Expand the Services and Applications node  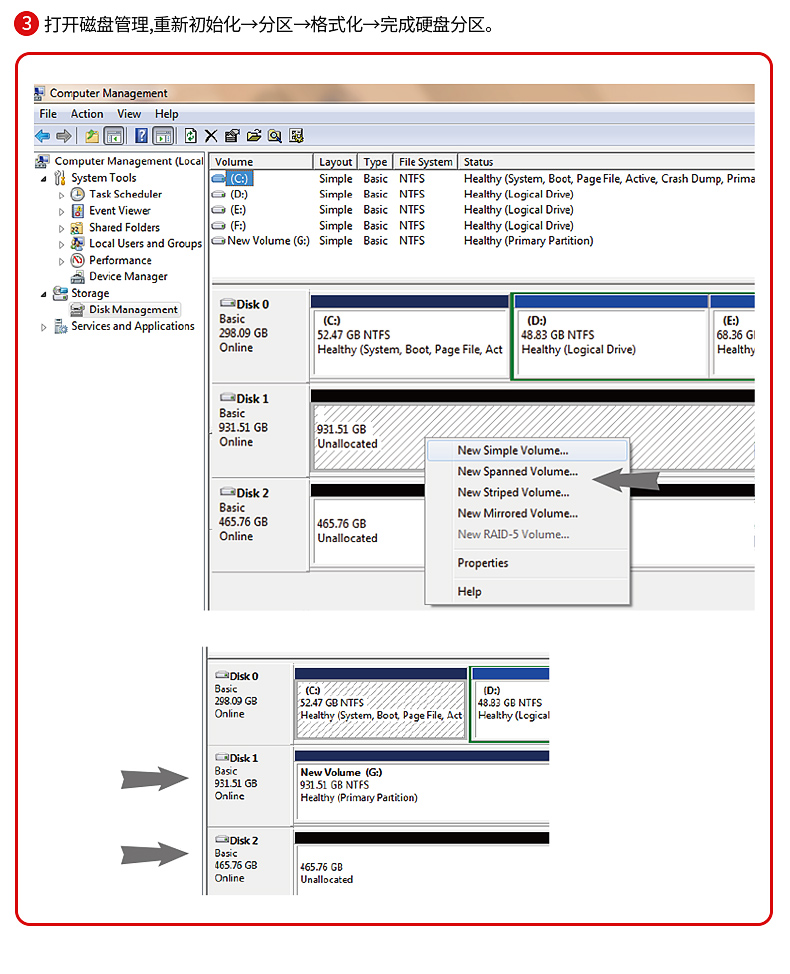click(43, 327)
